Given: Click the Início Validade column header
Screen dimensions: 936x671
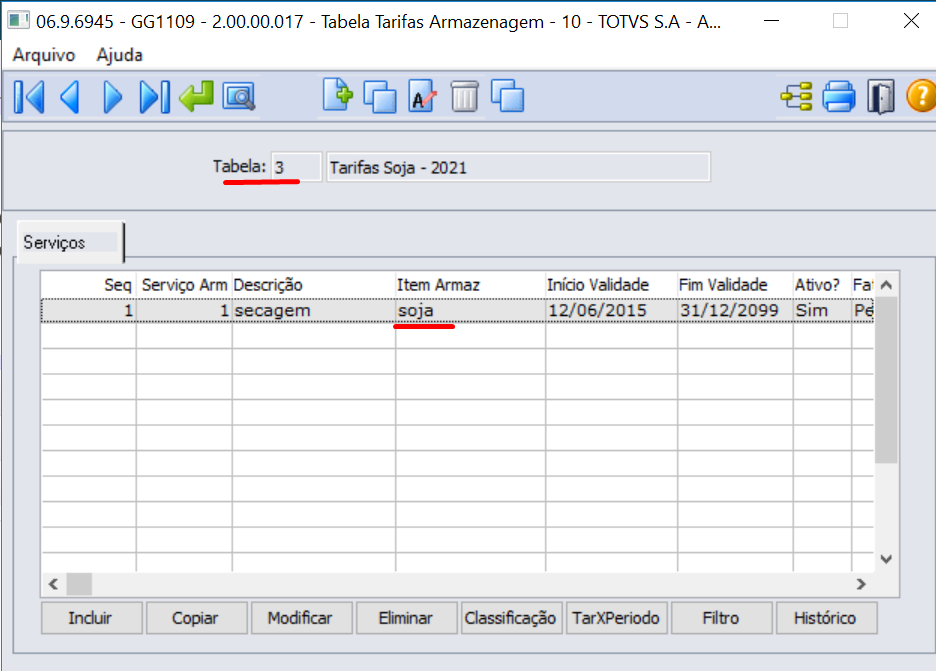Looking at the screenshot, I should [x=611, y=285].
